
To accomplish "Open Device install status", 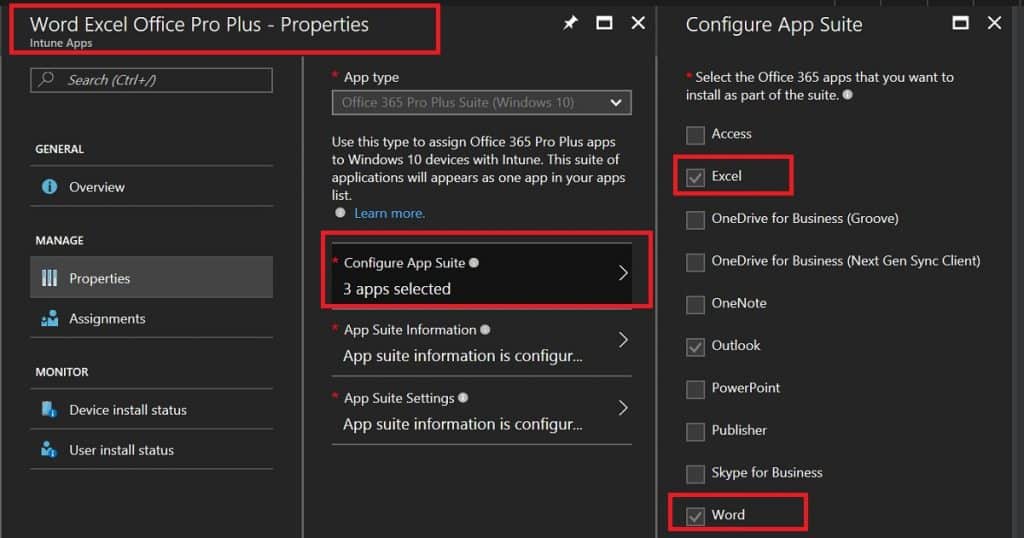I will pos(152,409).
